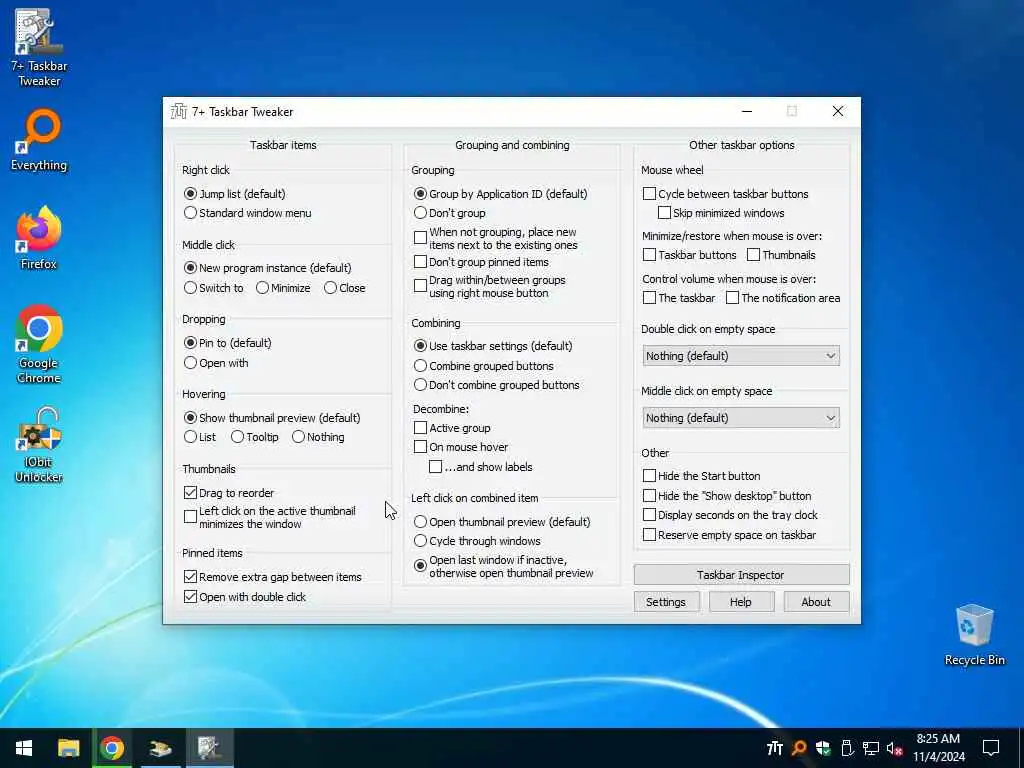Check Hide the Start button
This screenshot has width=1024, height=768.
pyautogui.click(x=649, y=476)
